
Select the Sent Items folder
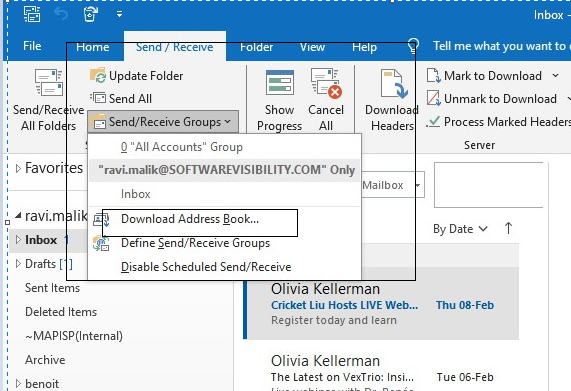point(52,288)
